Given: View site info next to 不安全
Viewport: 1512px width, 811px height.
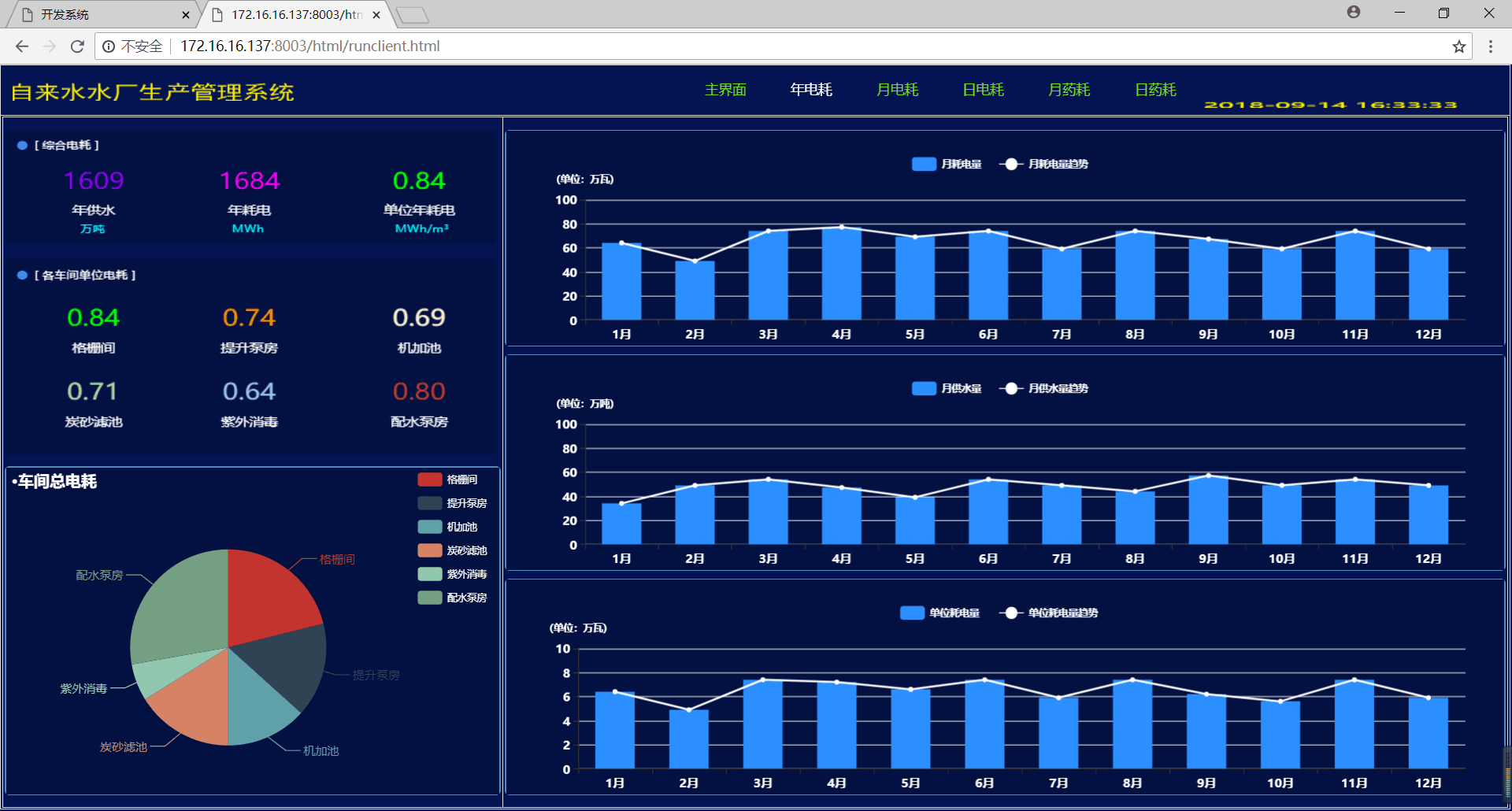Looking at the screenshot, I should (109, 46).
